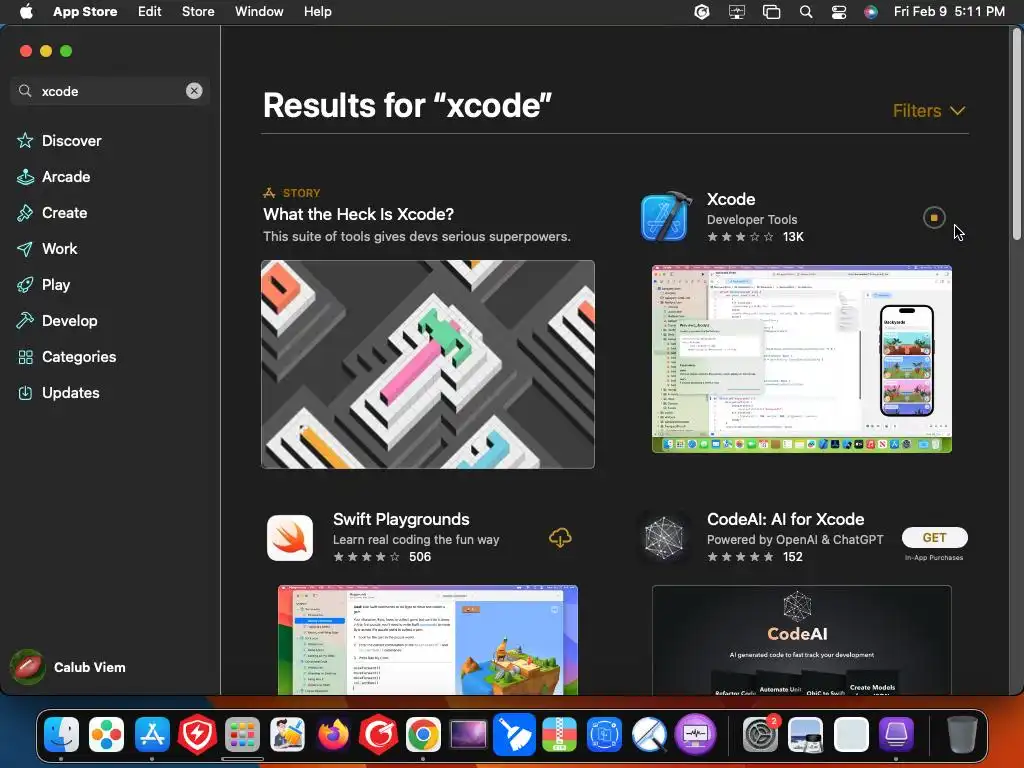Redownload Swift Playgrounds via cloud icon

pyautogui.click(x=560, y=537)
